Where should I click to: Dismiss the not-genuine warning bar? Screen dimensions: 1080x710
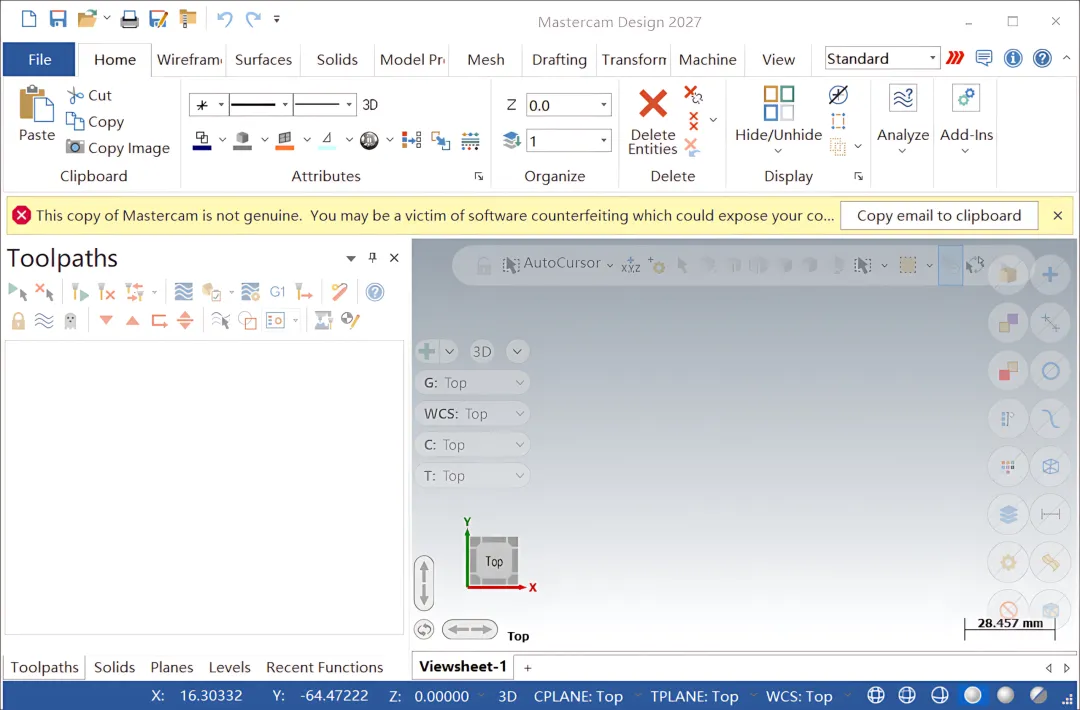tap(1058, 216)
